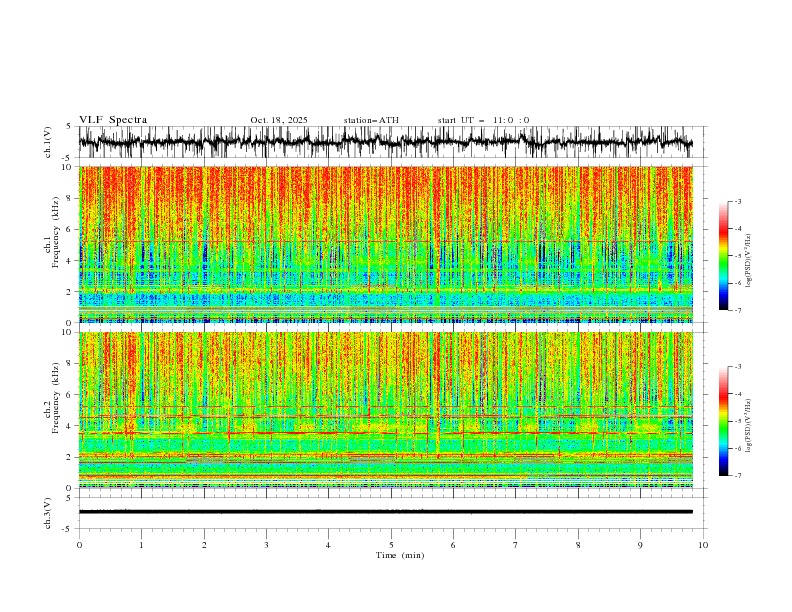Click the ch.1(V) axis tick label "5"
Screen dimensions: 792x612
68,127
